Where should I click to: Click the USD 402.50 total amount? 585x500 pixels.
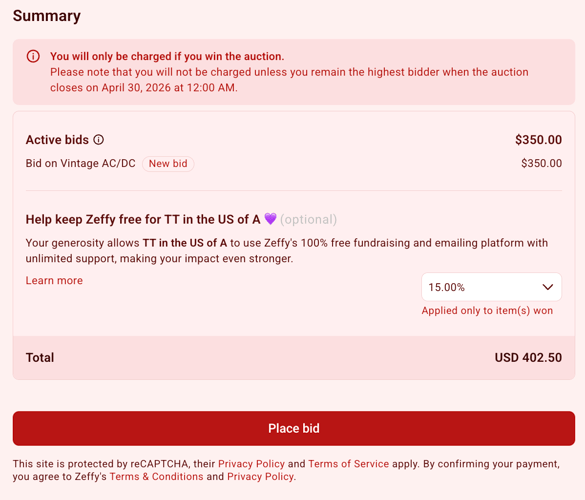(x=528, y=357)
